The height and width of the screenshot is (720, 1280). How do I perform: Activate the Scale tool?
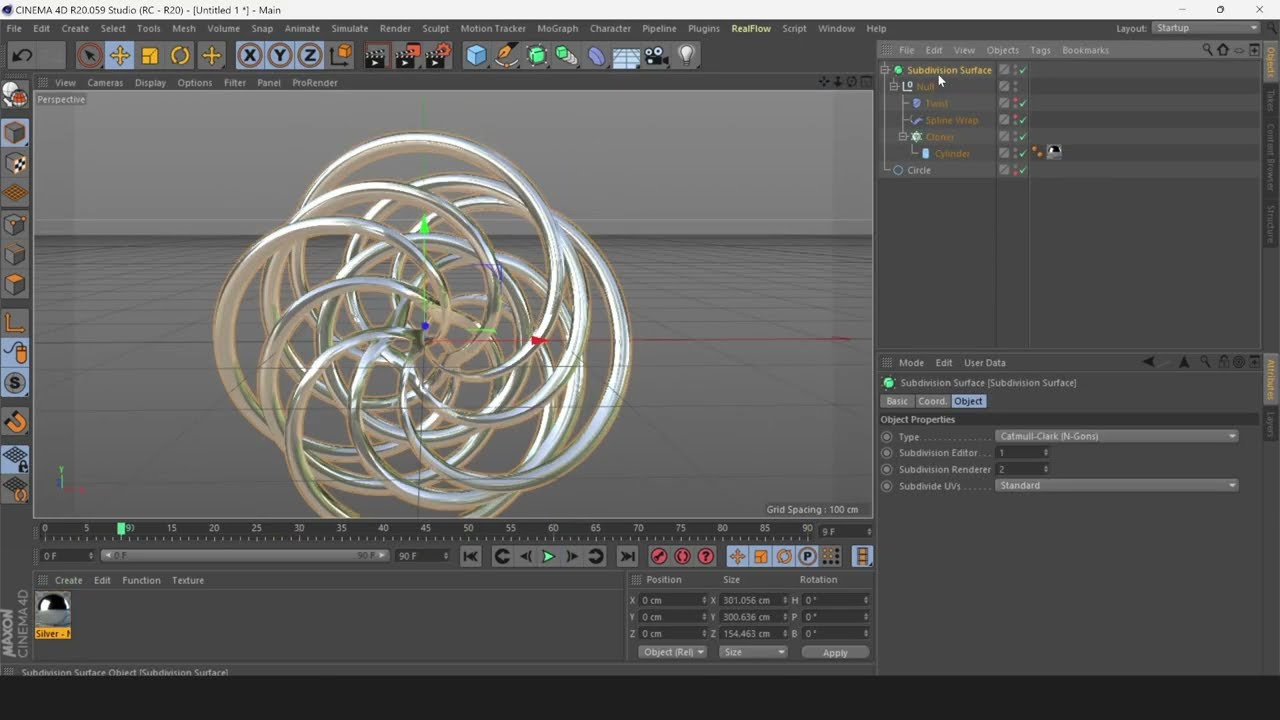(150, 56)
